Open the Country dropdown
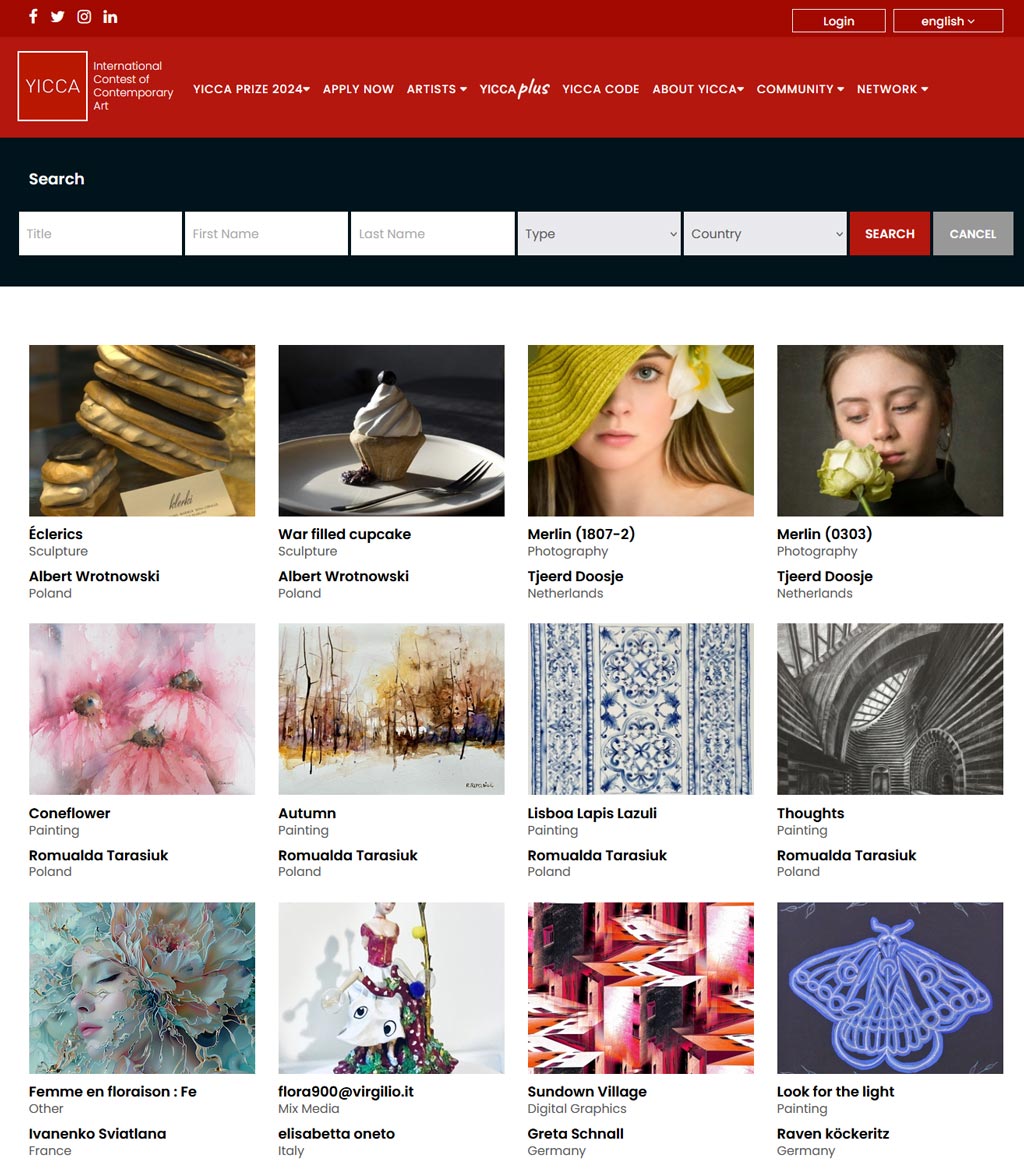Image resolution: width=1024 pixels, height=1171 pixels. (x=765, y=234)
